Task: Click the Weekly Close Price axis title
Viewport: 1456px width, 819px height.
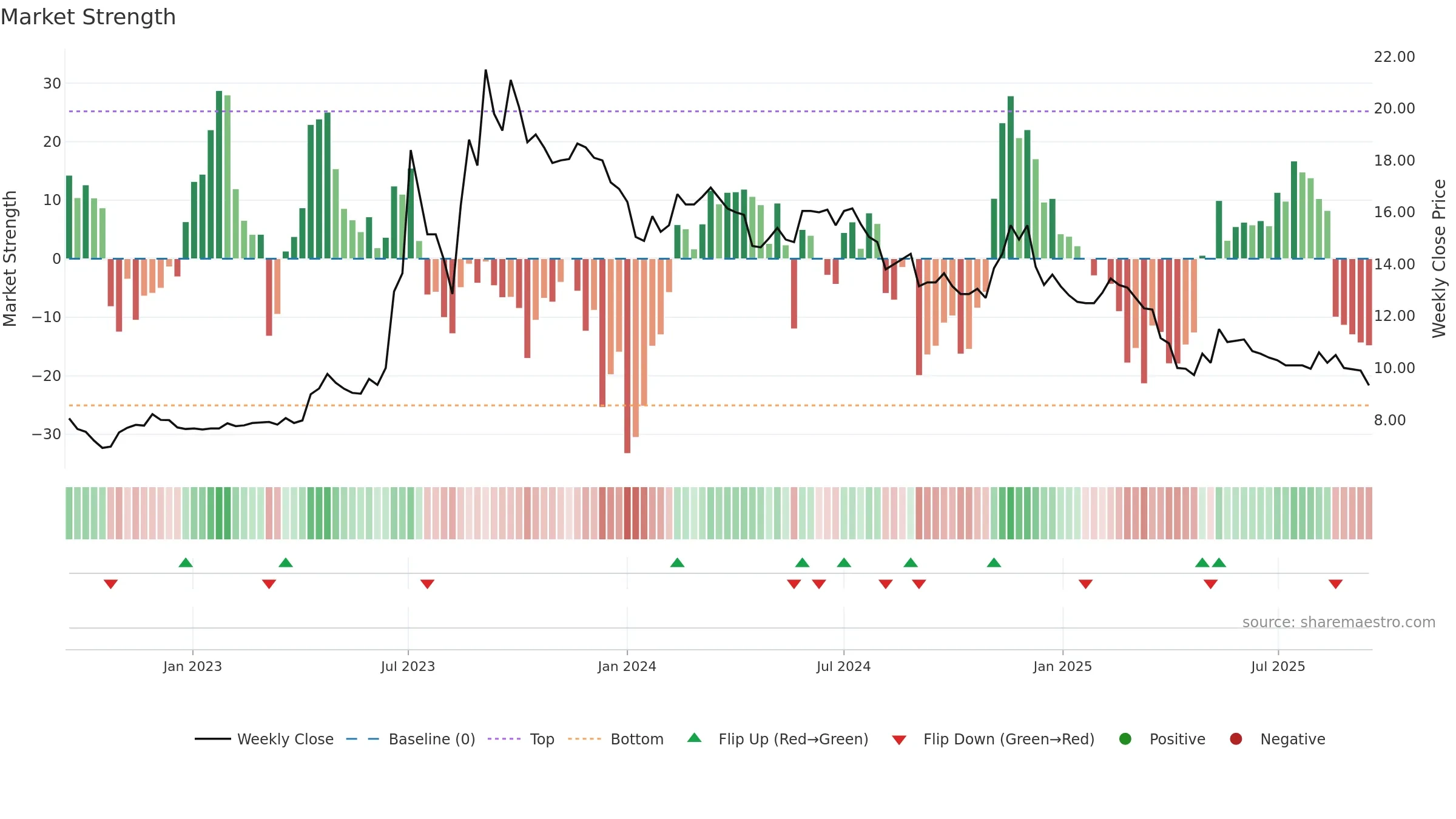Action: click(x=1439, y=258)
